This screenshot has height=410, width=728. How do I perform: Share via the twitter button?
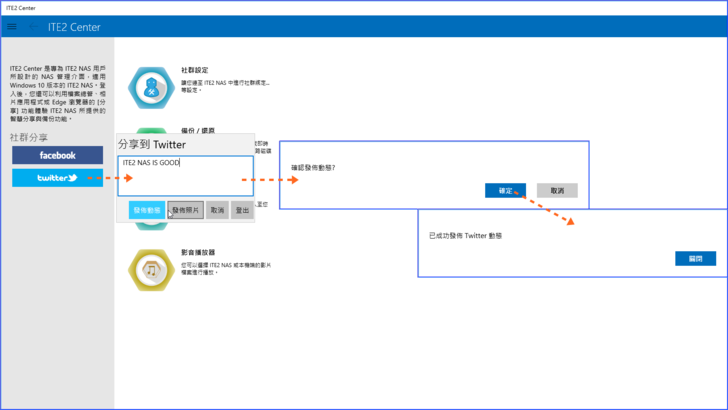58,178
